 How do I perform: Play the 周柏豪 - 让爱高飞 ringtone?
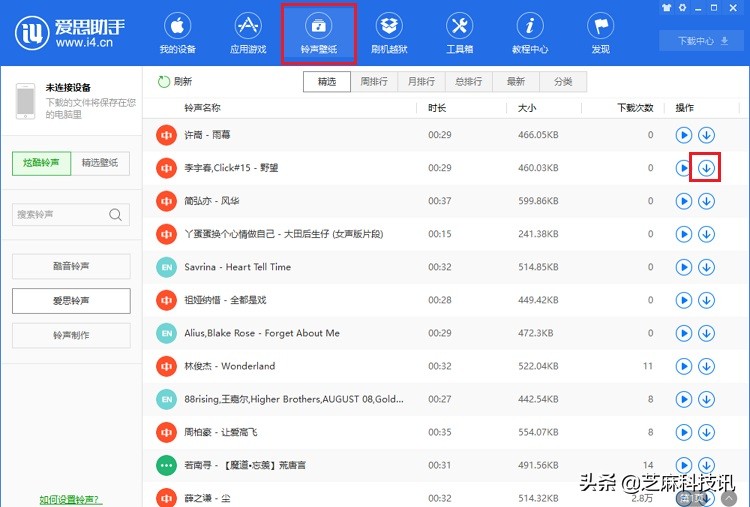(684, 432)
